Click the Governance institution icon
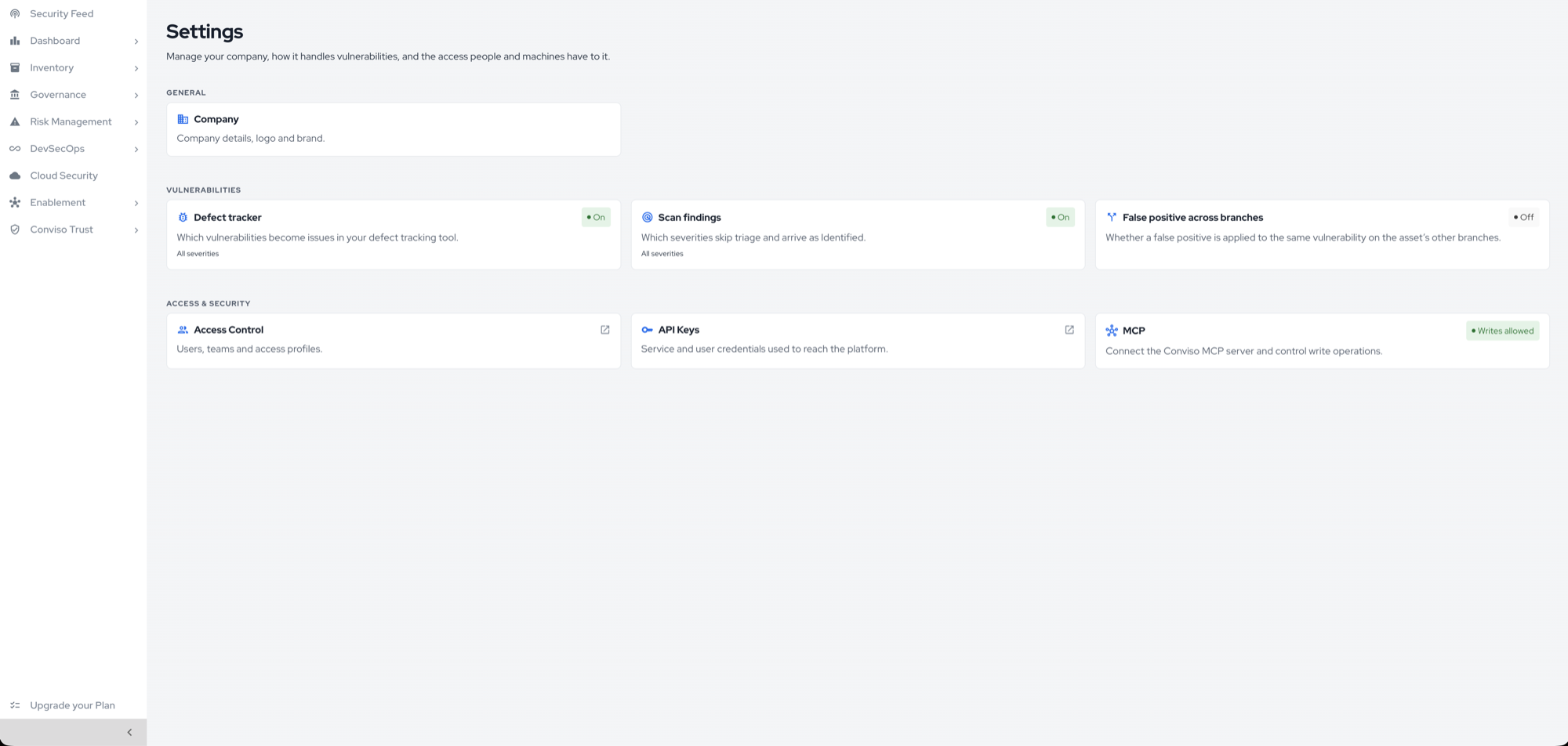 point(15,95)
